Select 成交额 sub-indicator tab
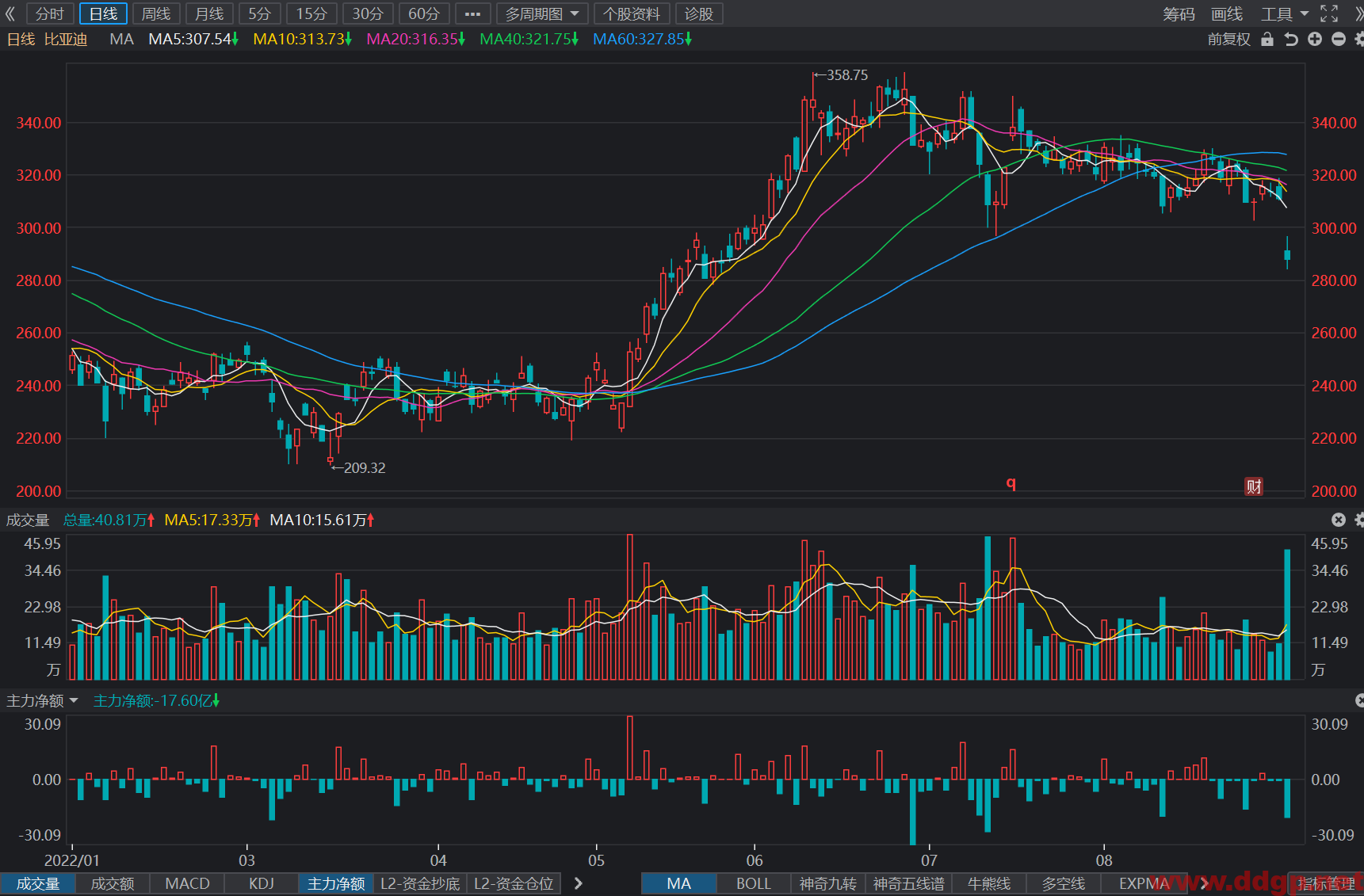Screen dimensions: 1364x896 tap(113, 883)
